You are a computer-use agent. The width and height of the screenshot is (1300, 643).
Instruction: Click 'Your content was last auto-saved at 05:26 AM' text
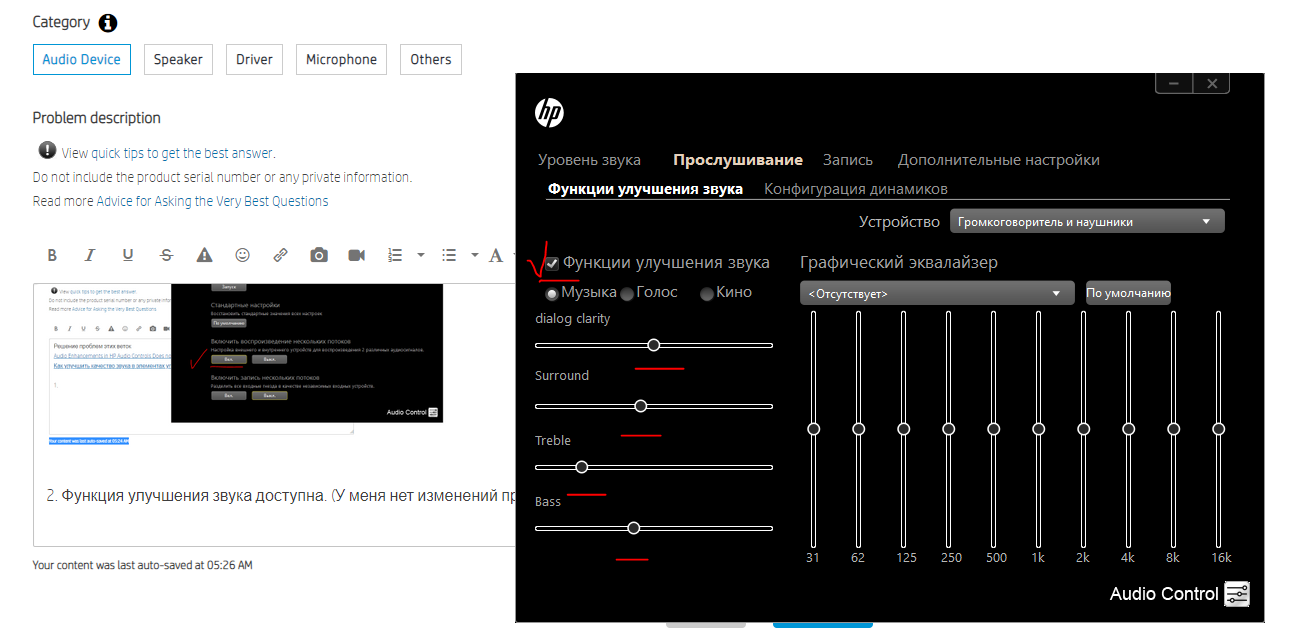(142, 565)
